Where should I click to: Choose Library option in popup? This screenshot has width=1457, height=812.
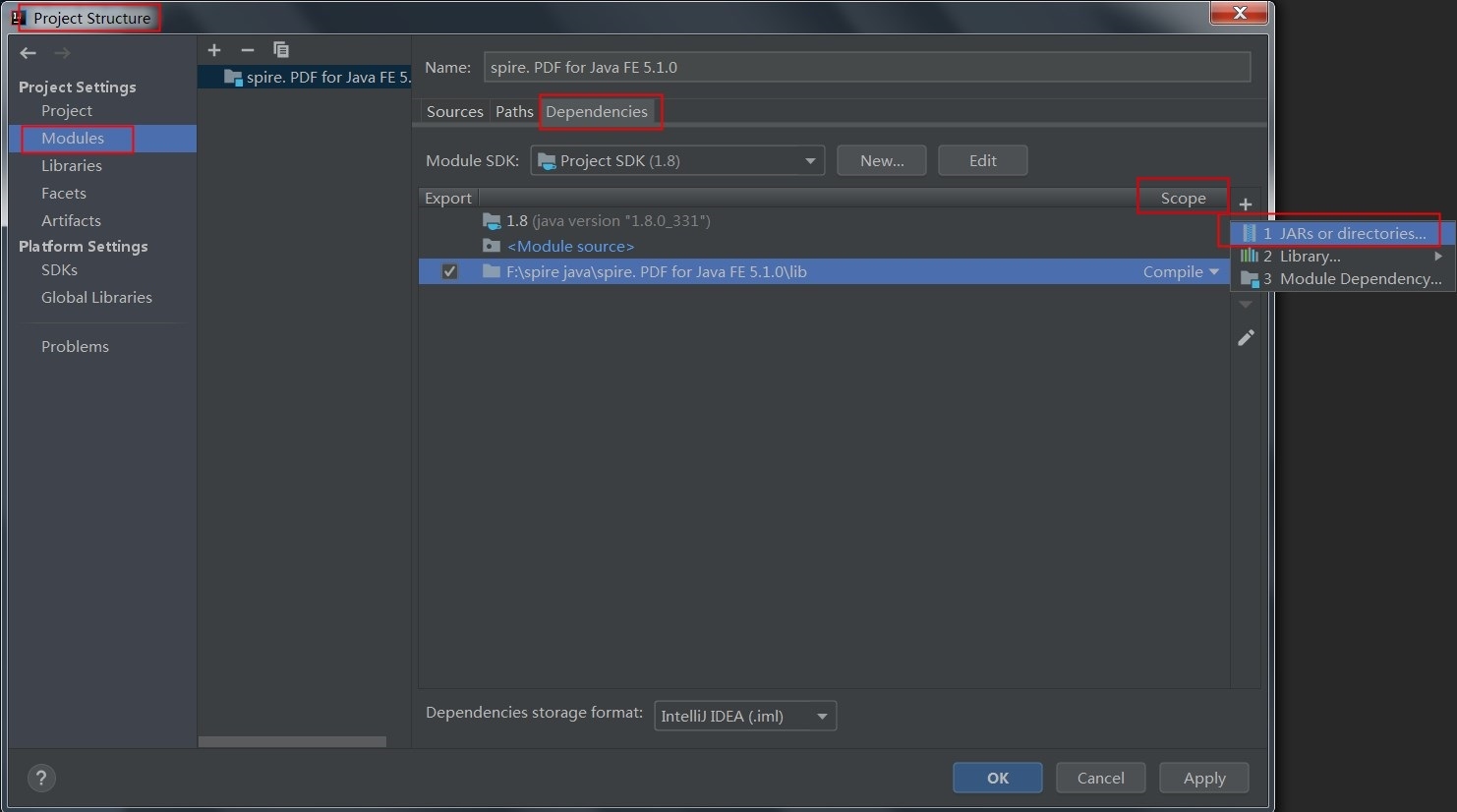coord(1343,257)
